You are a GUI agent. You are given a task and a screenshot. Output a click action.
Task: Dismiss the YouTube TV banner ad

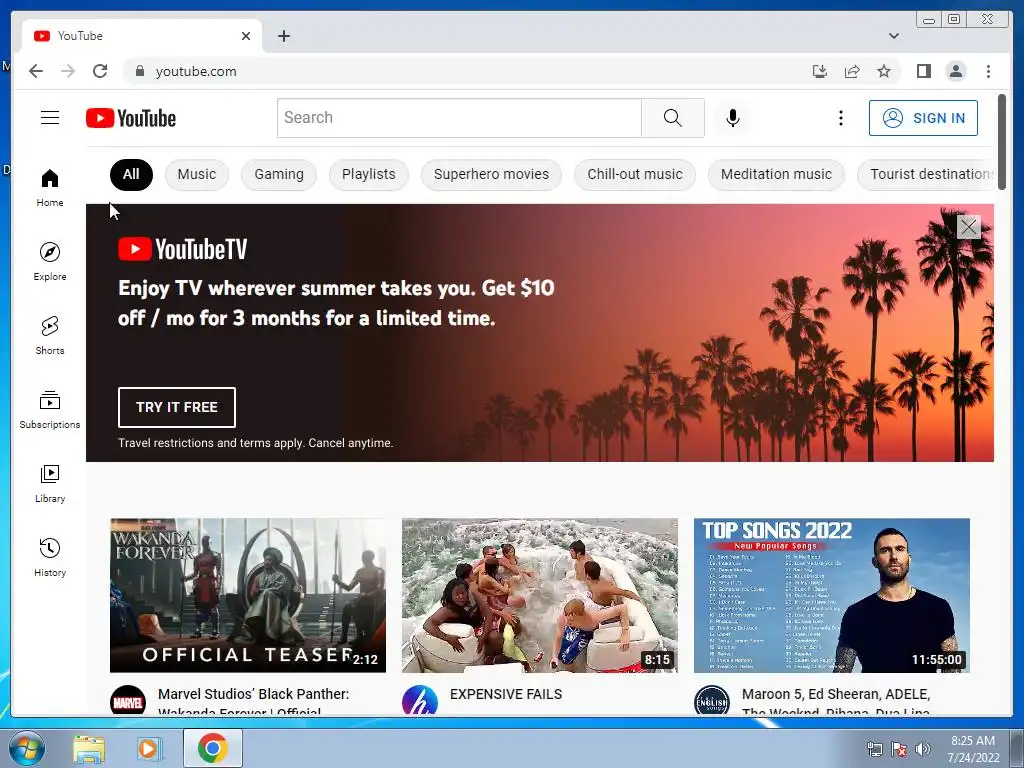coord(968,227)
